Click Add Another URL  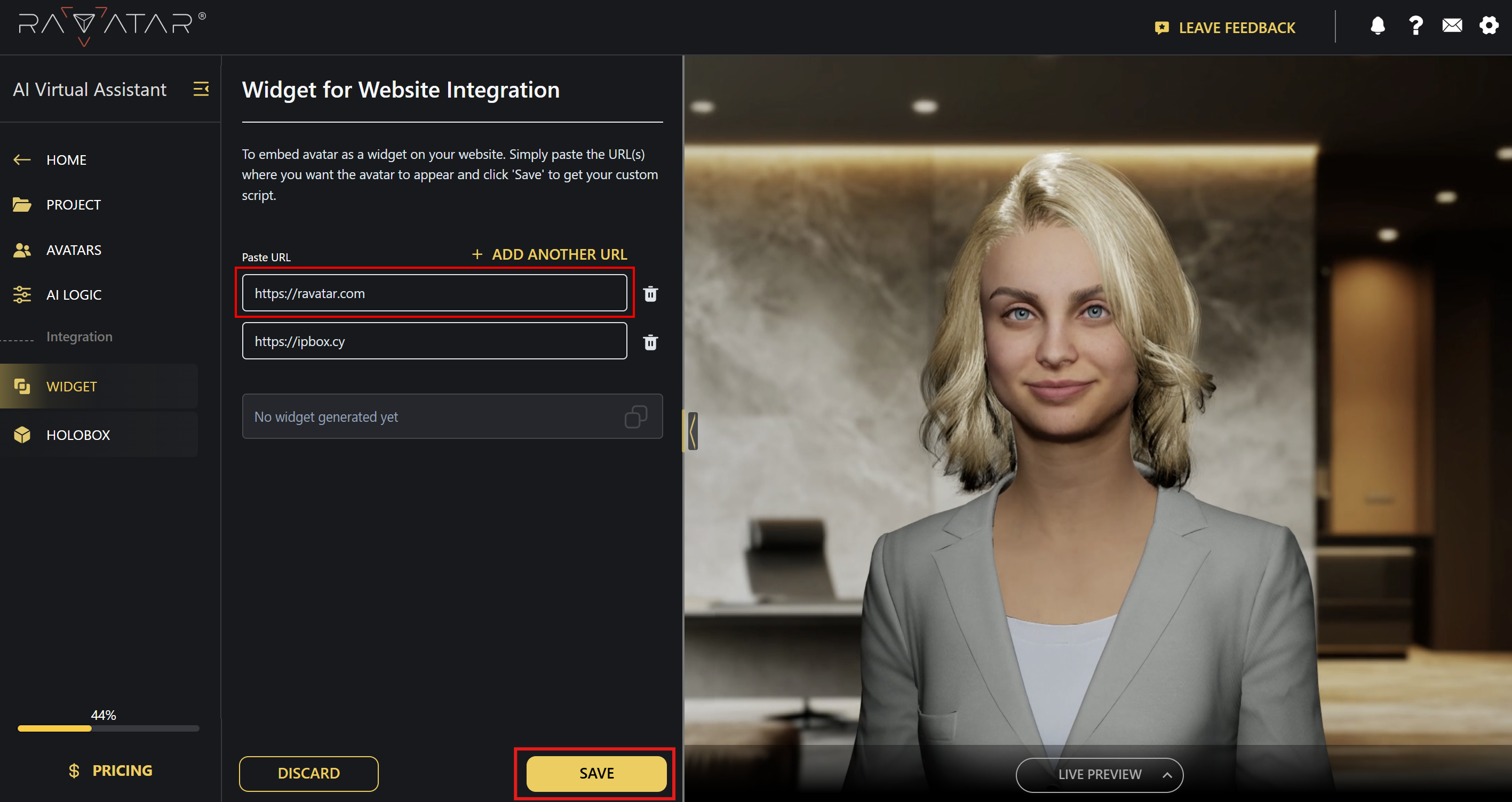[x=550, y=254]
